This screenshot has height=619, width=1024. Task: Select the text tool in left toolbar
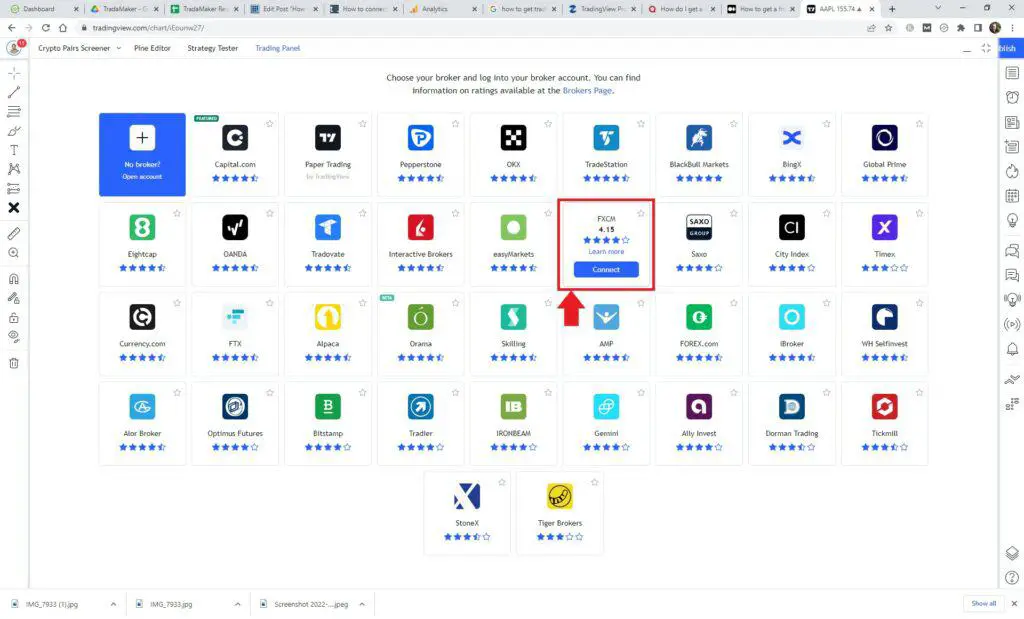(14, 150)
